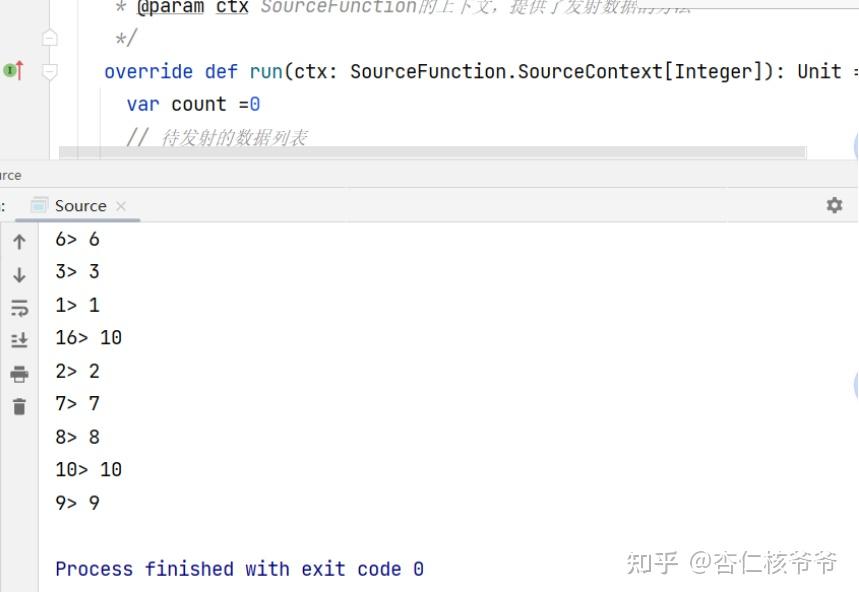
Task: Toggle scroll to end of console
Action: (x=19, y=341)
